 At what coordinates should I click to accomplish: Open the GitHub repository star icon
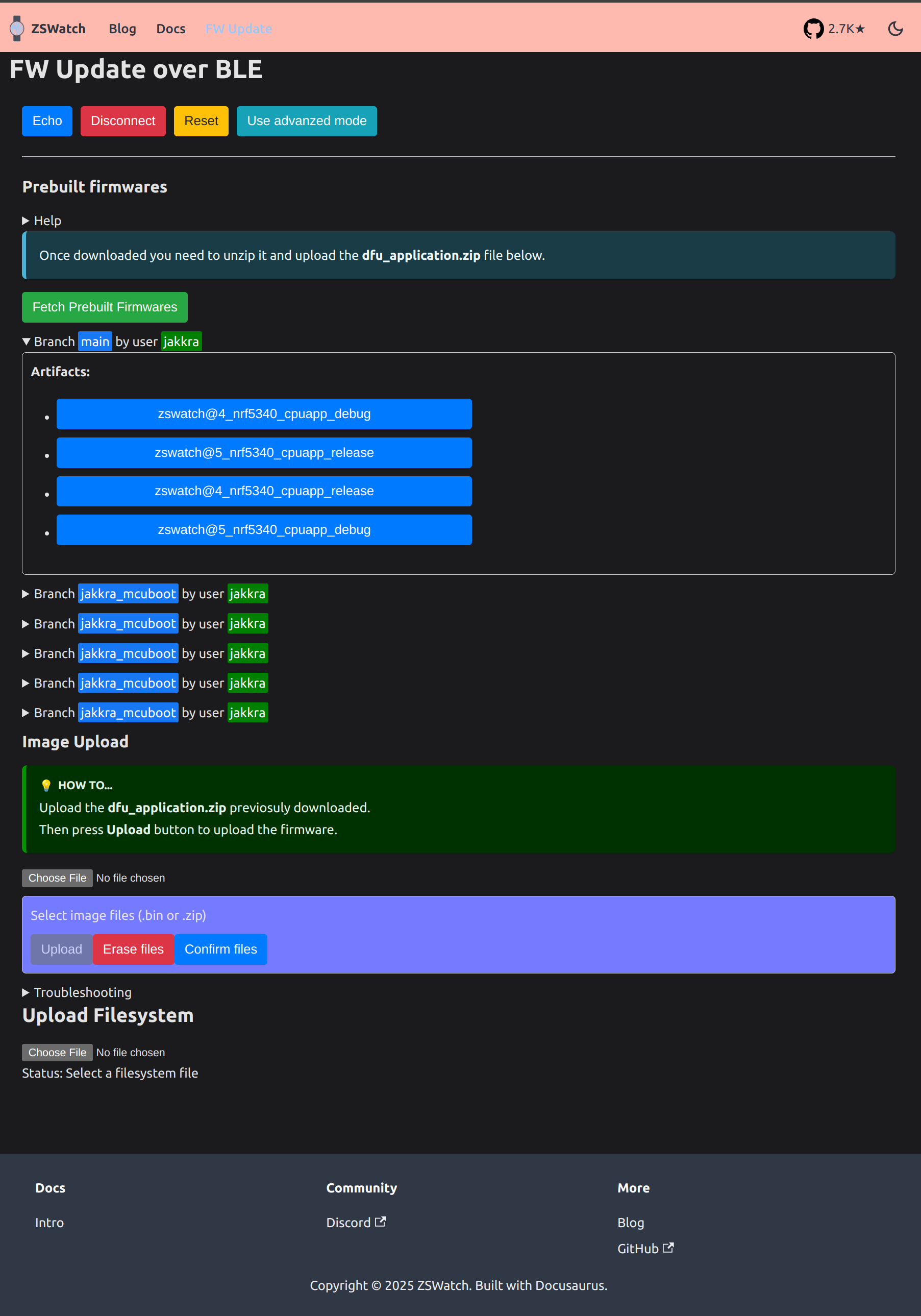pos(813,29)
